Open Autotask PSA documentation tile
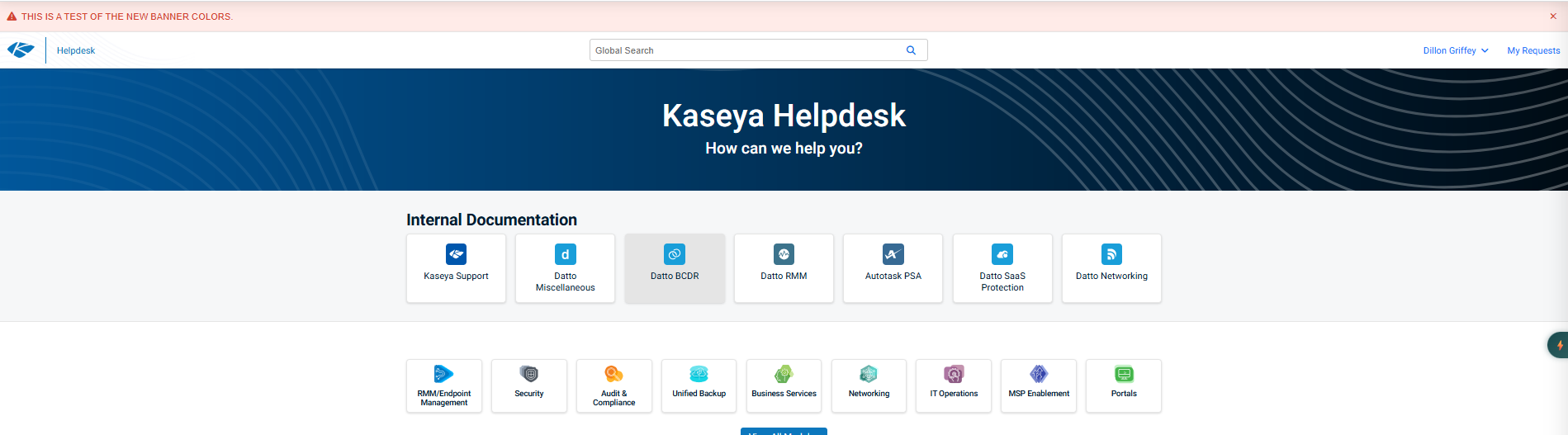Screen dimensions: 1568x435 click(x=893, y=268)
